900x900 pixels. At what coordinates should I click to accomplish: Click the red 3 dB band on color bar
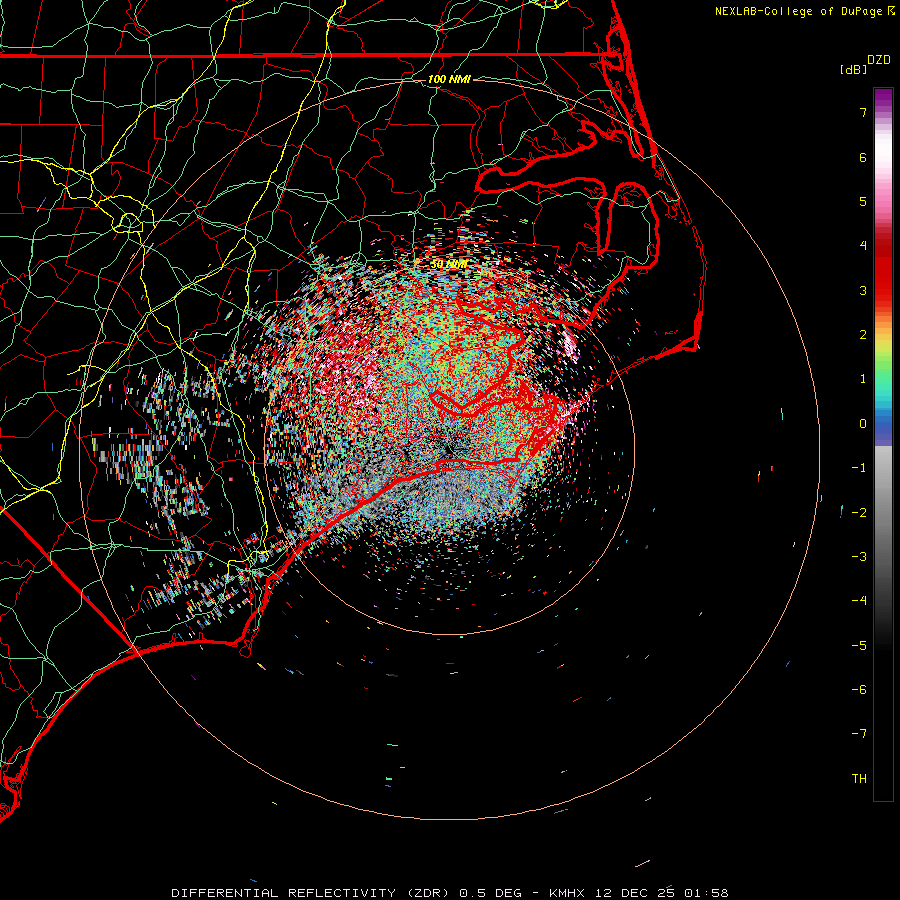(883, 290)
